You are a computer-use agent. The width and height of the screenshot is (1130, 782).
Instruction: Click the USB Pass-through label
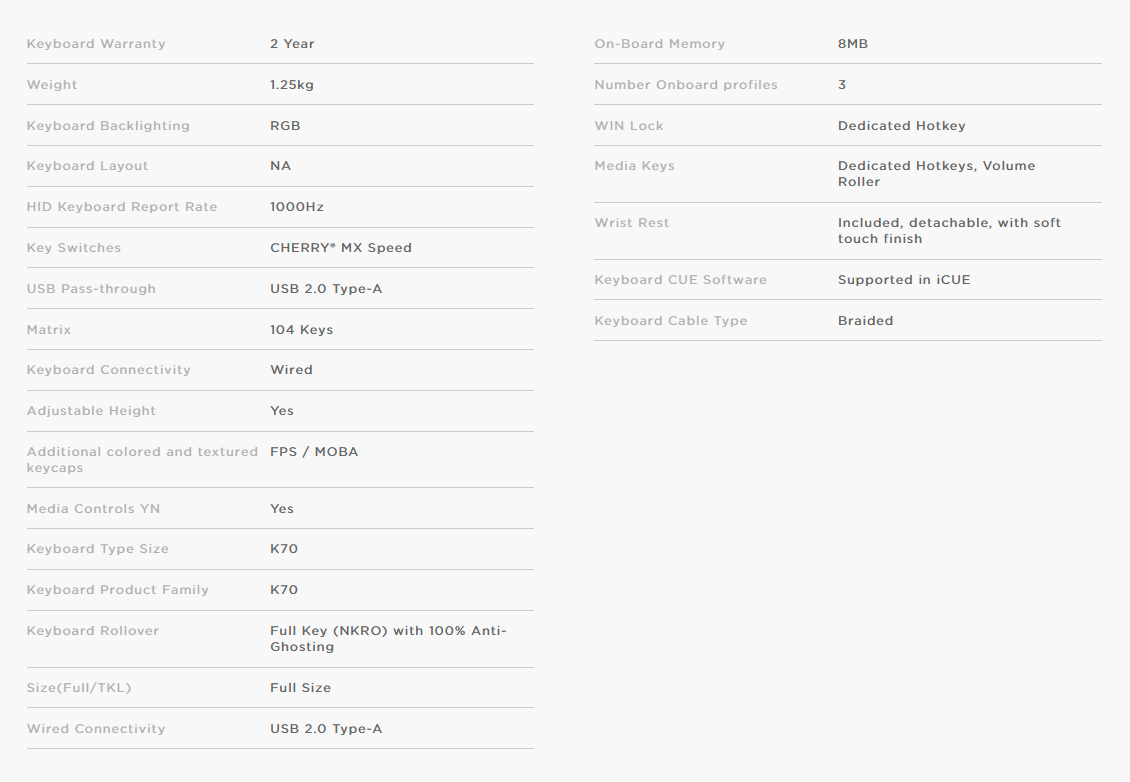(x=91, y=289)
